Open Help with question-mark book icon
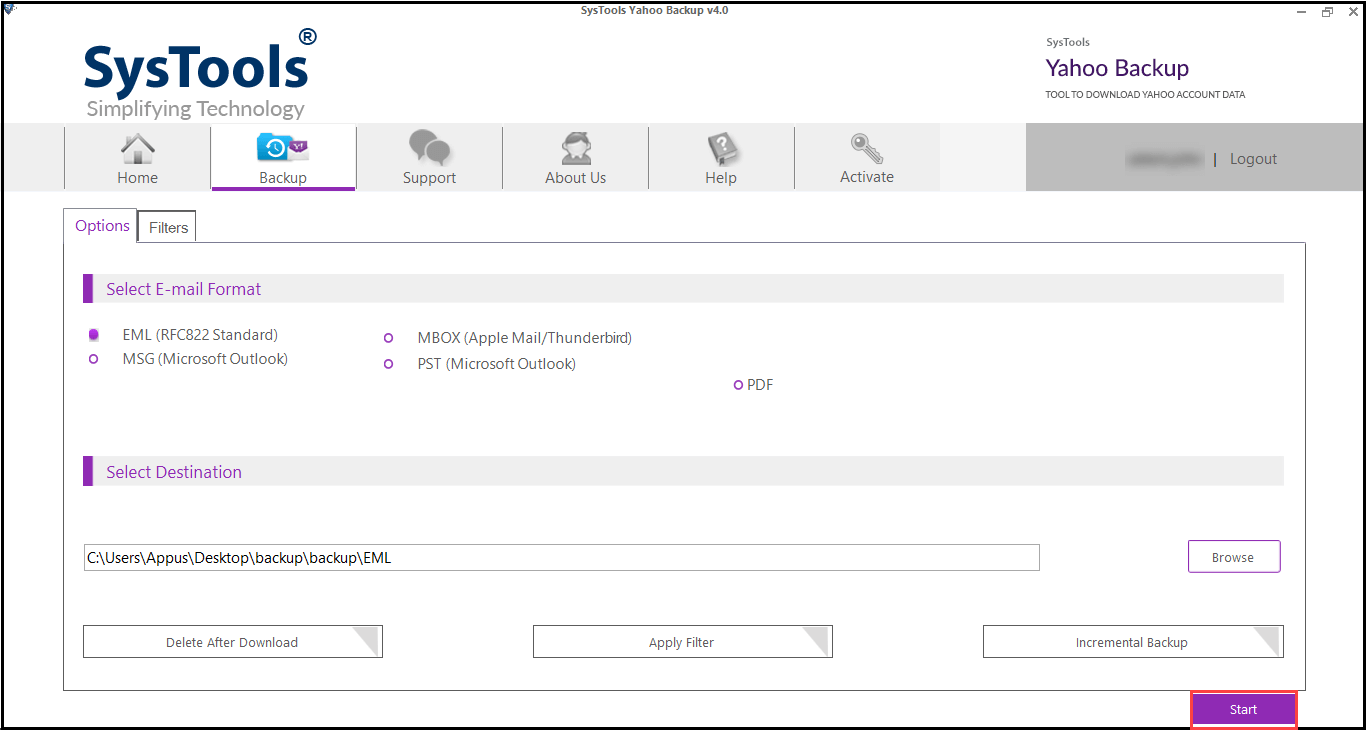1366x730 pixels. click(721, 149)
